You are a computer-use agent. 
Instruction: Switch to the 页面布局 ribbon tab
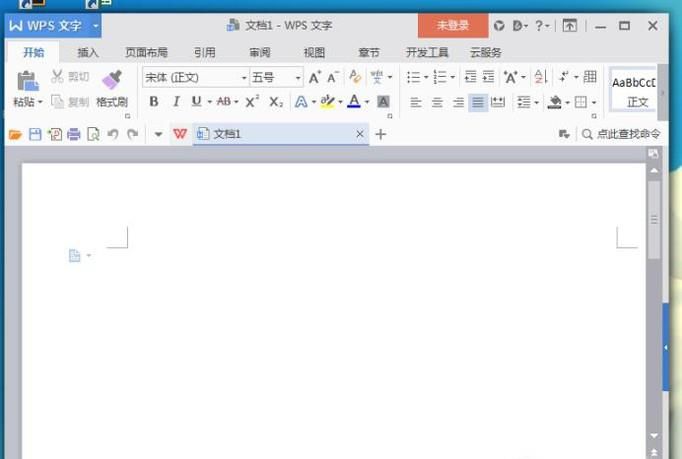point(146,52)
